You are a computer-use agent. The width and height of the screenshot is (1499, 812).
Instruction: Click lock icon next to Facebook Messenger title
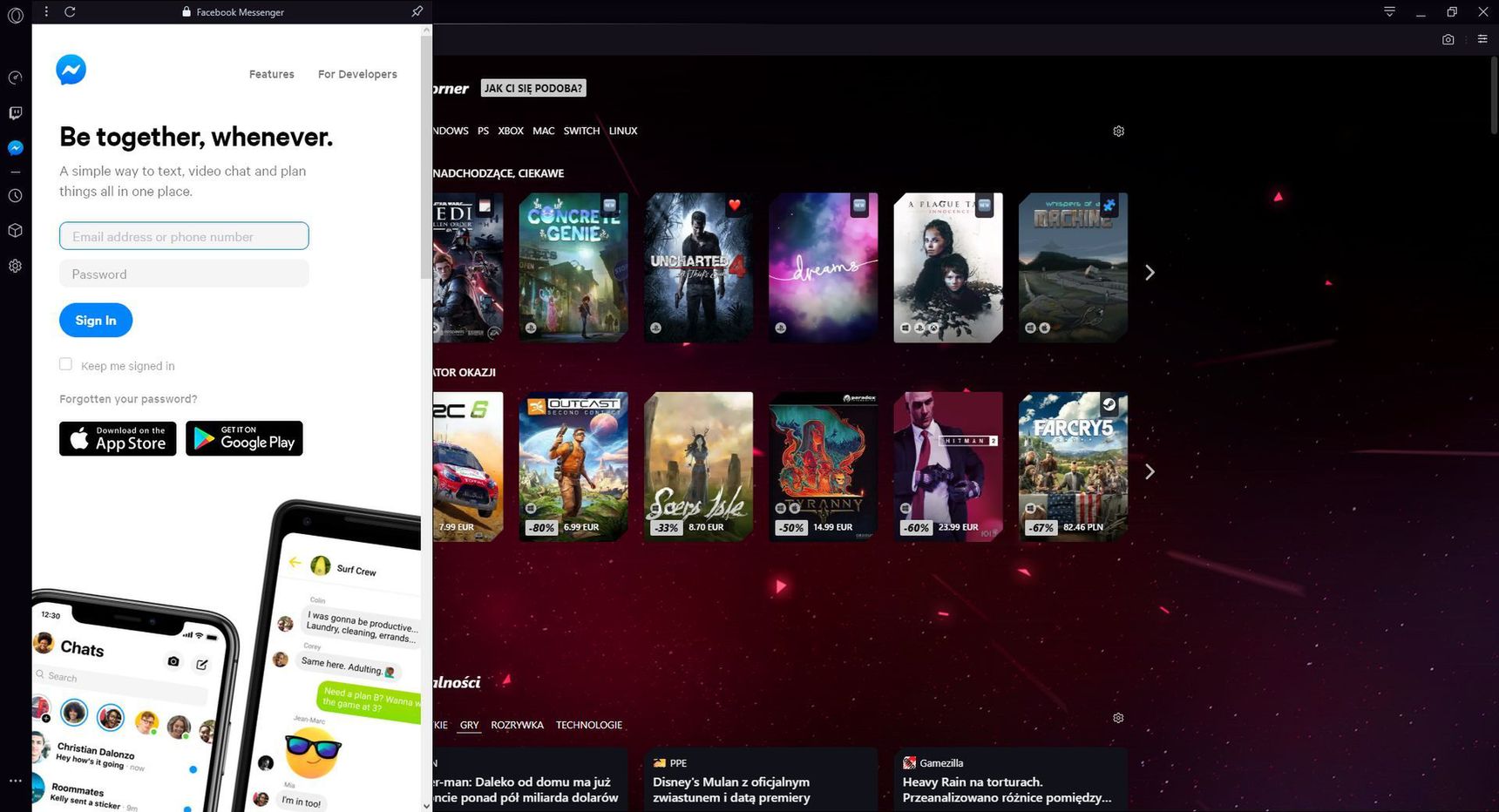[187, 12]
